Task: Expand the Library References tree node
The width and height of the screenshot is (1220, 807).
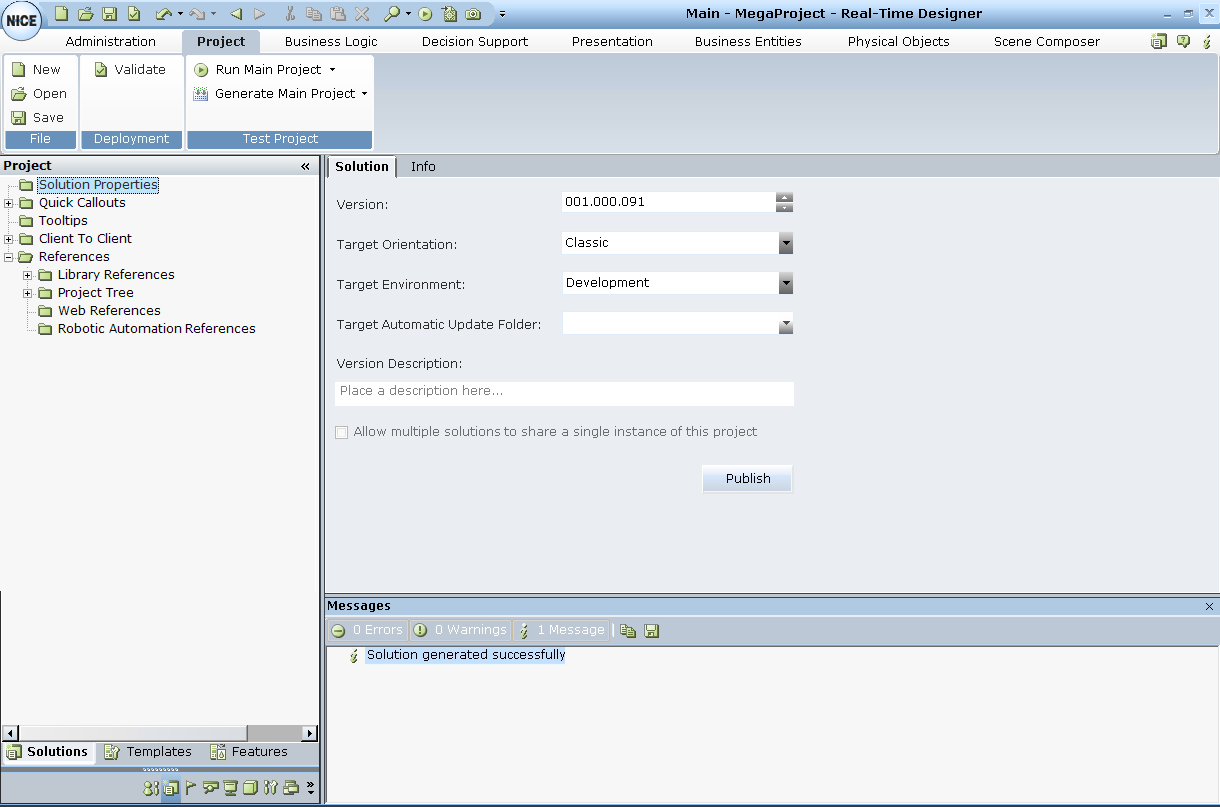Action: coord(28,275)
